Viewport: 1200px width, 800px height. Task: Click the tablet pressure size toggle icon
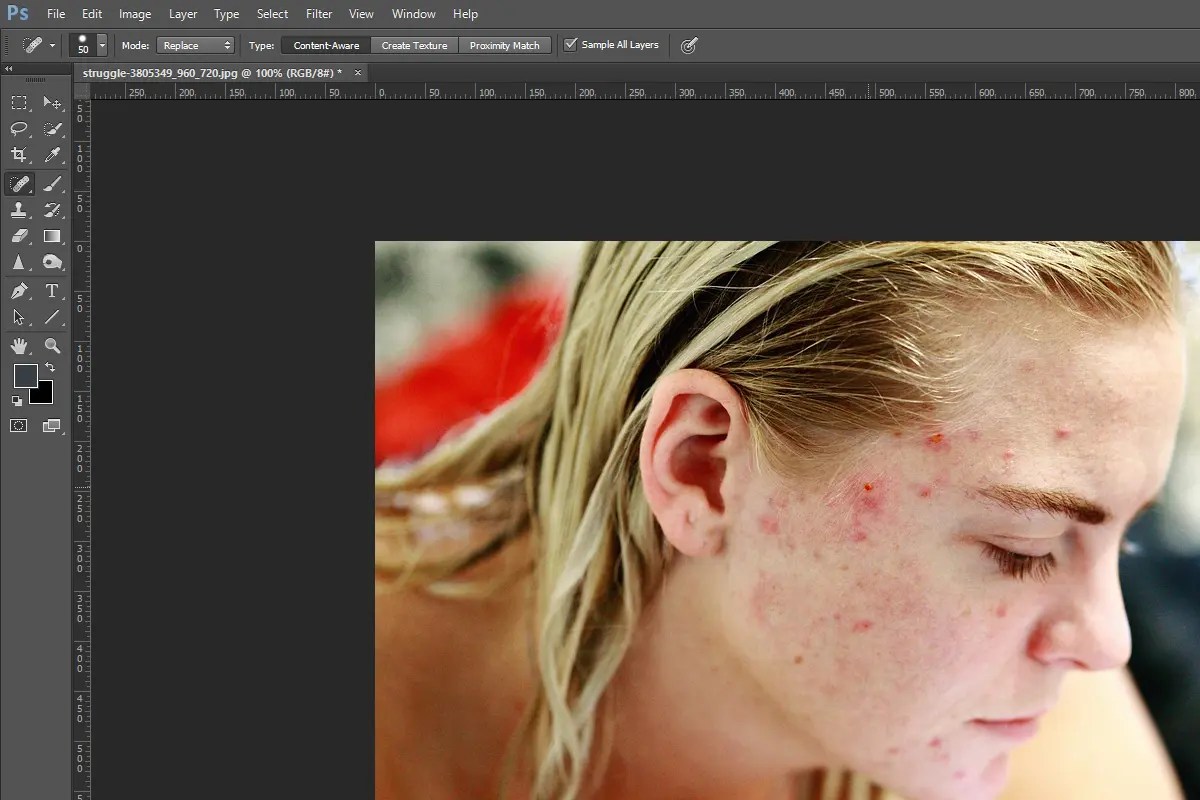pos(688,44)
